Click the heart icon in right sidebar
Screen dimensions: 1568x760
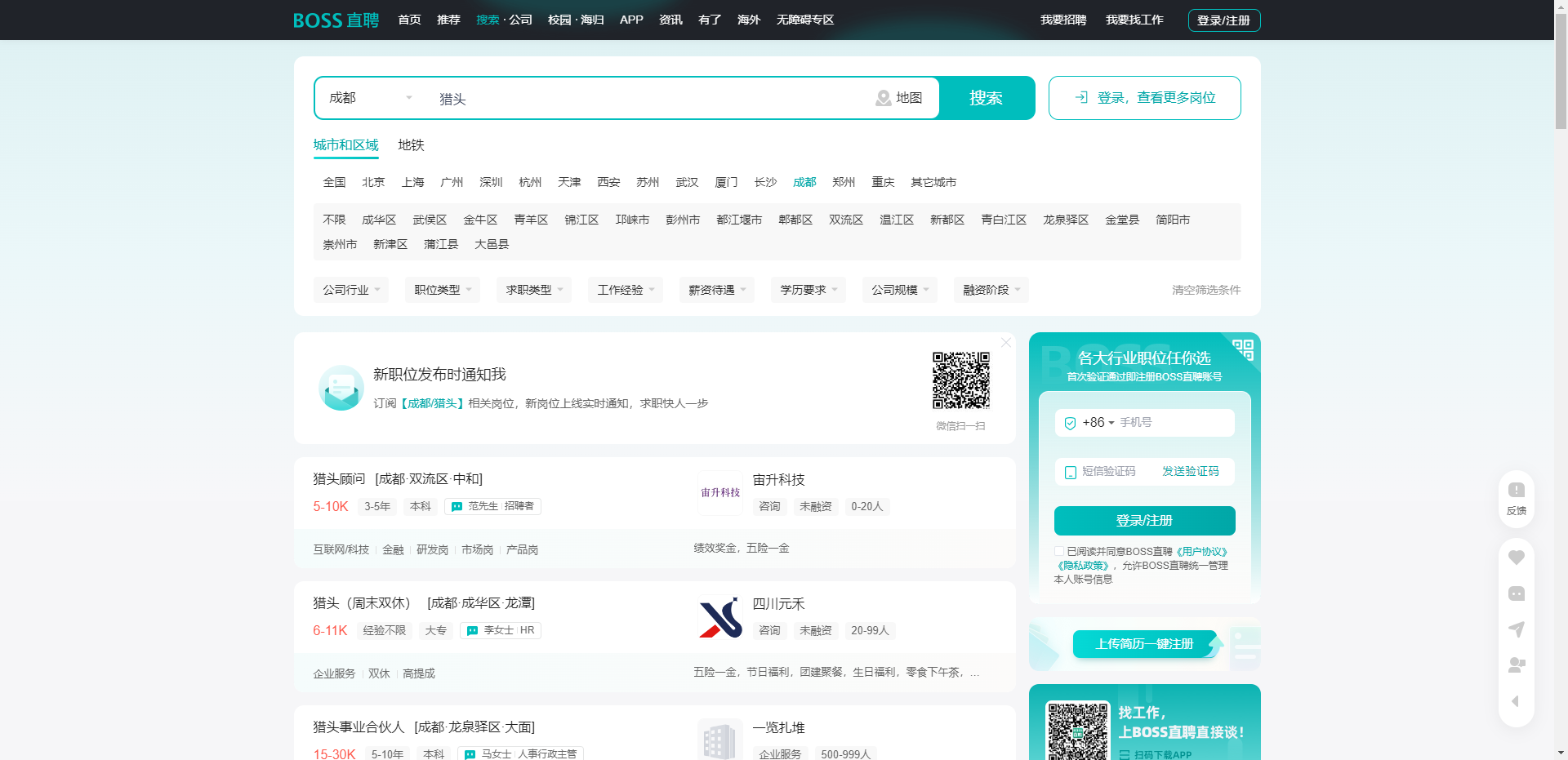(x=1516, y=558)
